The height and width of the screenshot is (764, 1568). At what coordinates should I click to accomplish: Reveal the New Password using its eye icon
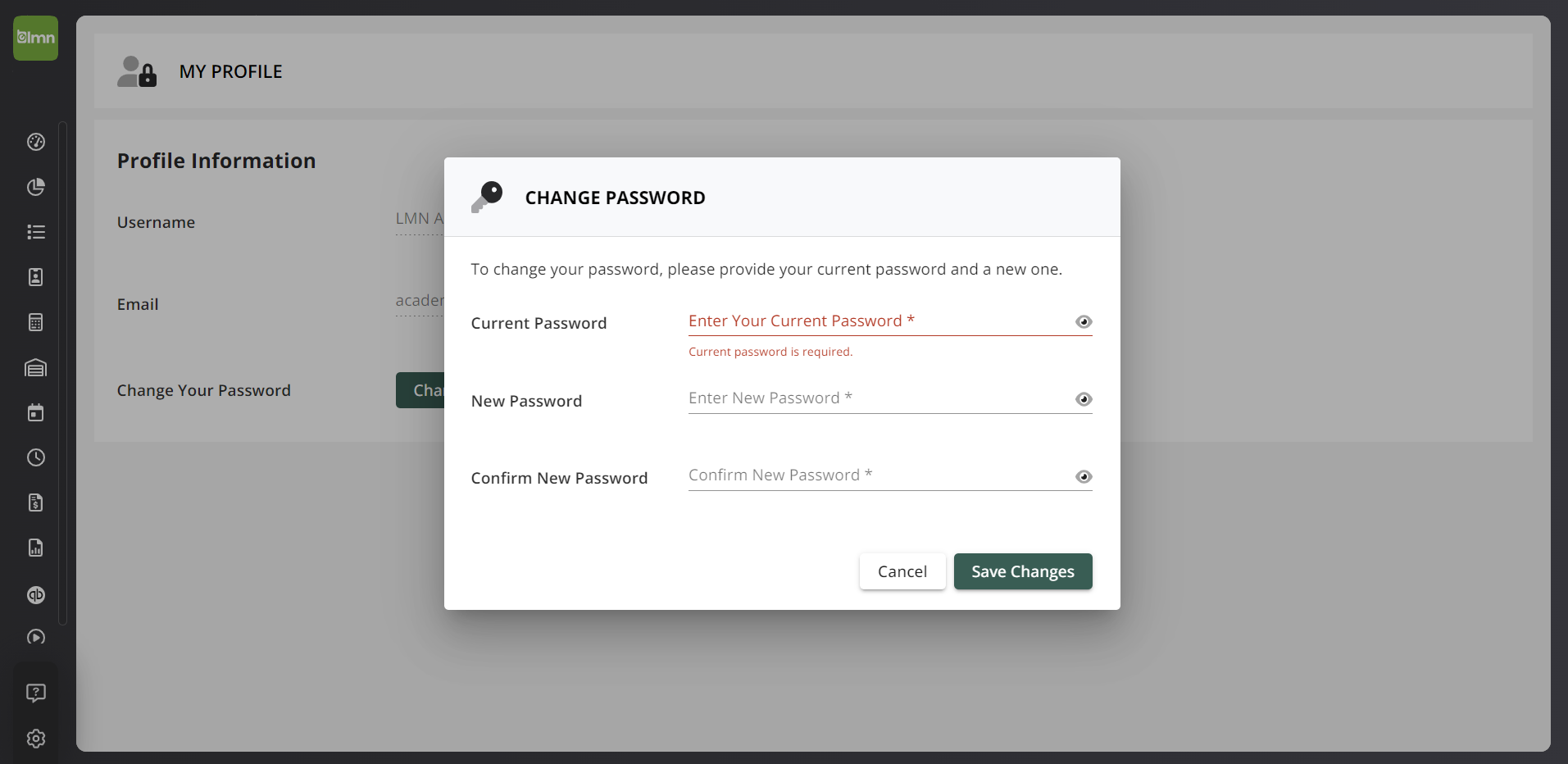tap(1084, 399)
